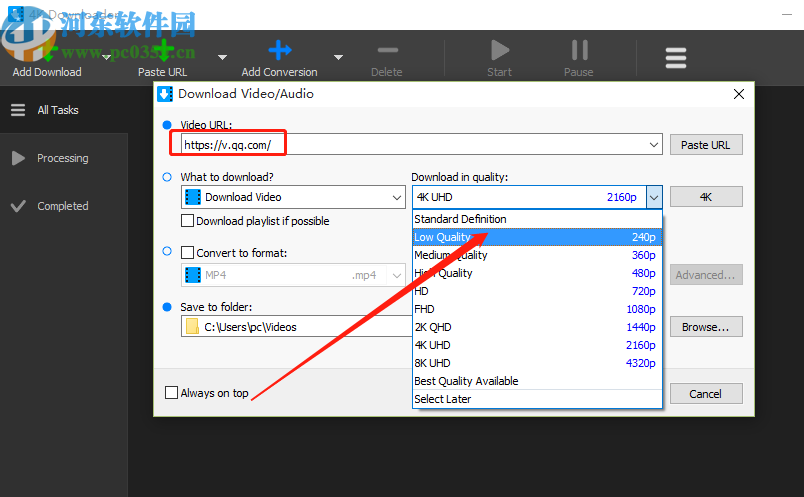Click the Browse... button
The height and width of the screenshot is (497, 804).
click(x=706, y=327)
